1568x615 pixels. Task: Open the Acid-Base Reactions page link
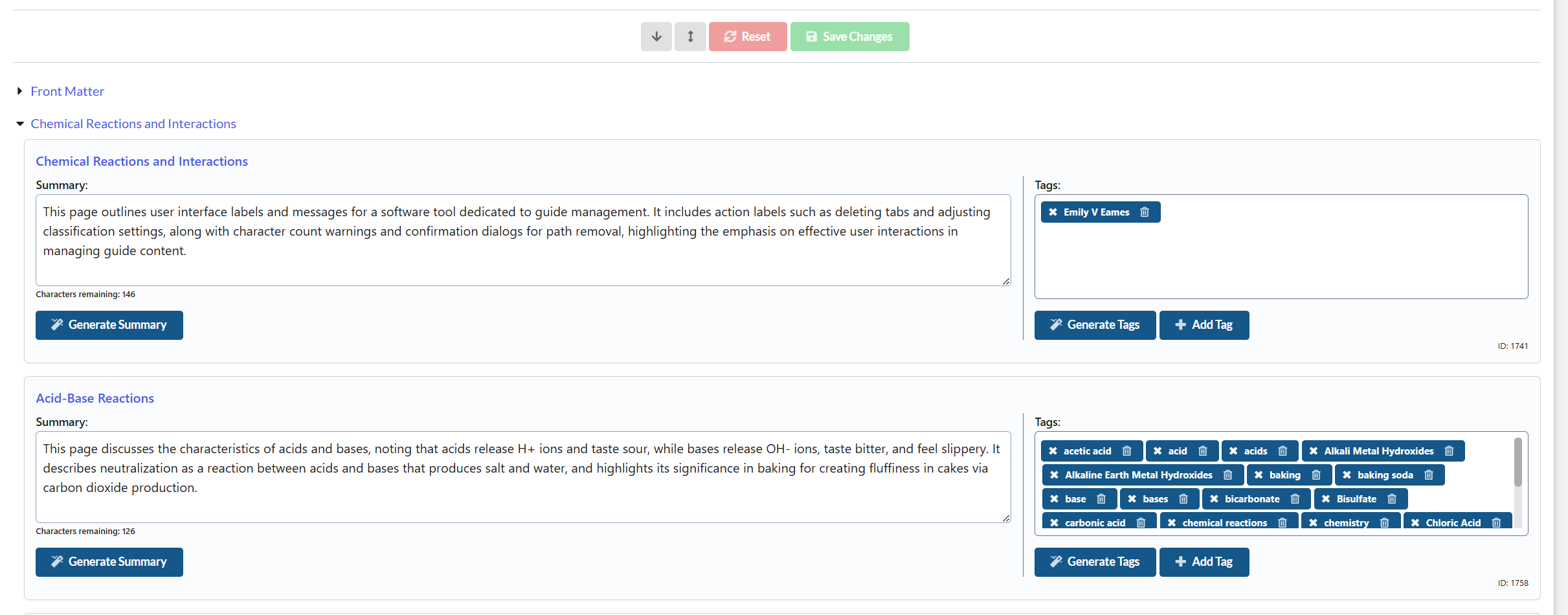pyautogui.click(x=95, y=398)
